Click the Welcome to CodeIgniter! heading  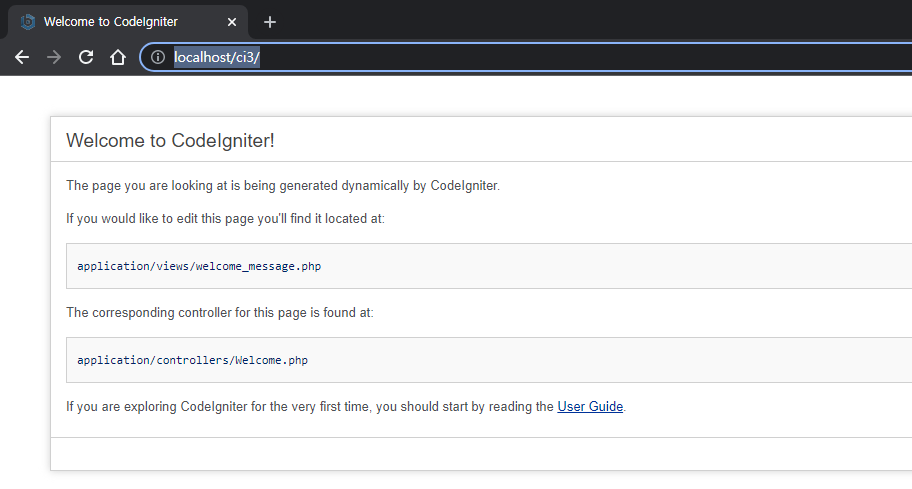tap(170, 141)
